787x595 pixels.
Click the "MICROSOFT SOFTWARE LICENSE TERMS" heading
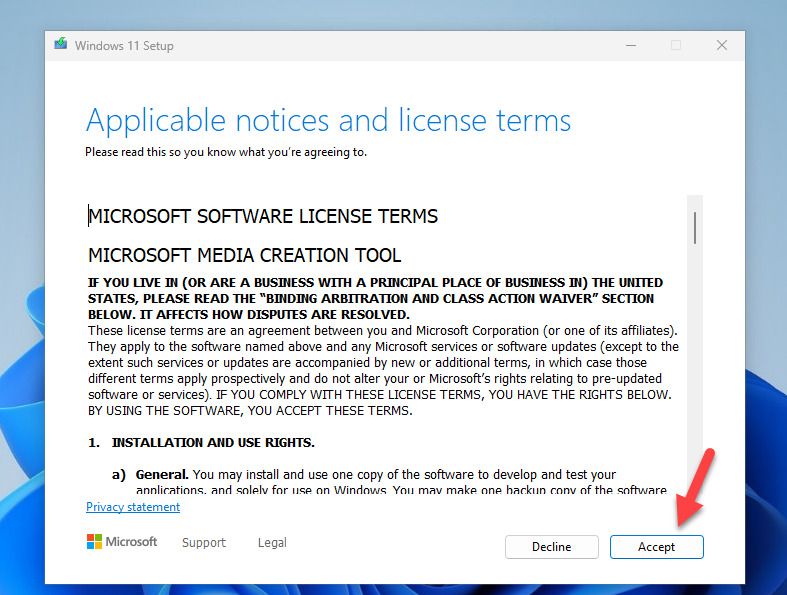coord(263,216)
